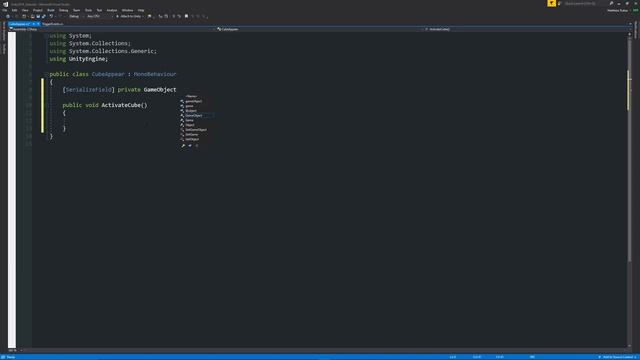
Task: Click the SerializeField attribute text
Action: click(x=89, y=90)
